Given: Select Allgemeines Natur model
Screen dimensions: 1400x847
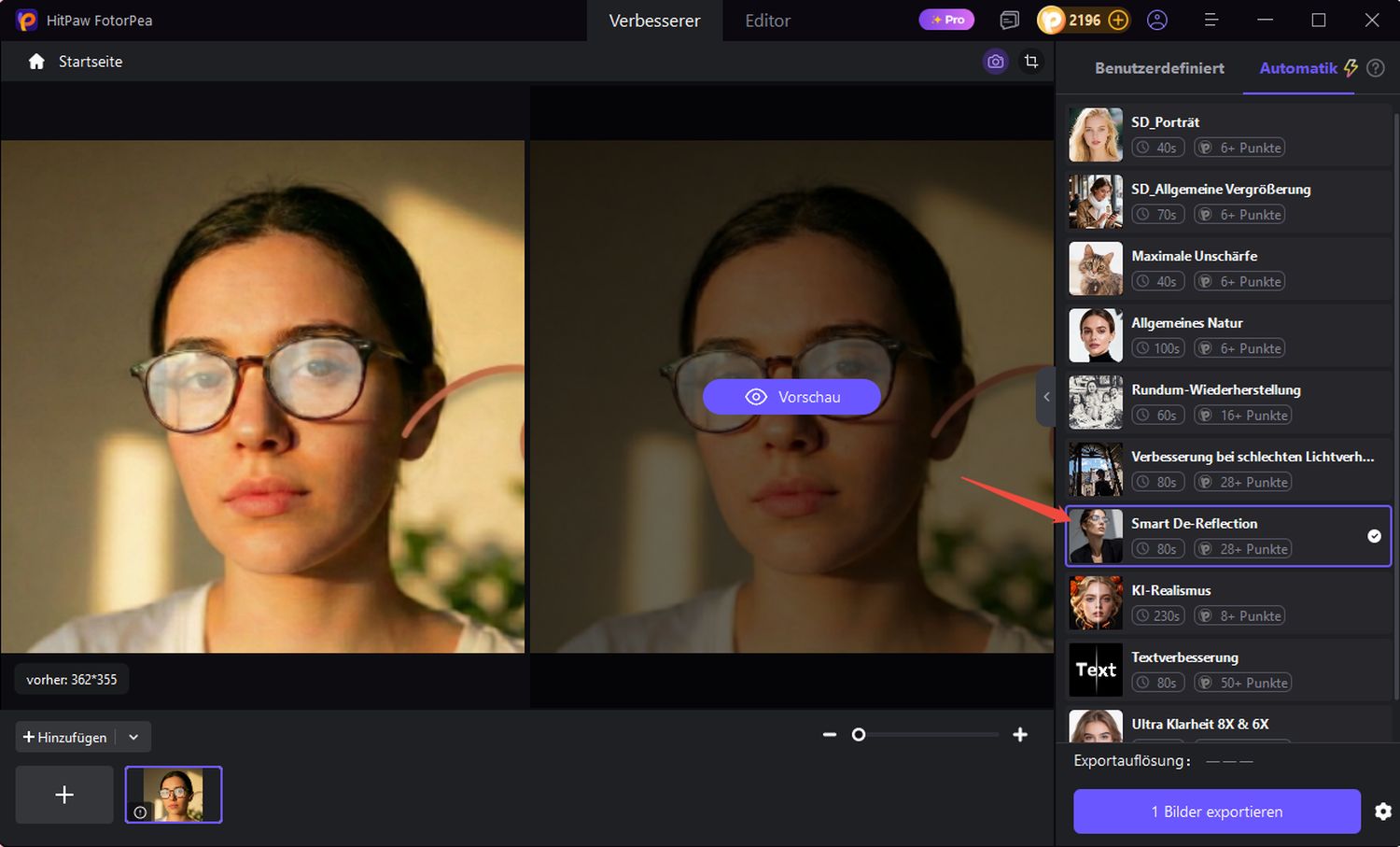Looking at the screenshot, I should point(1229,335).
